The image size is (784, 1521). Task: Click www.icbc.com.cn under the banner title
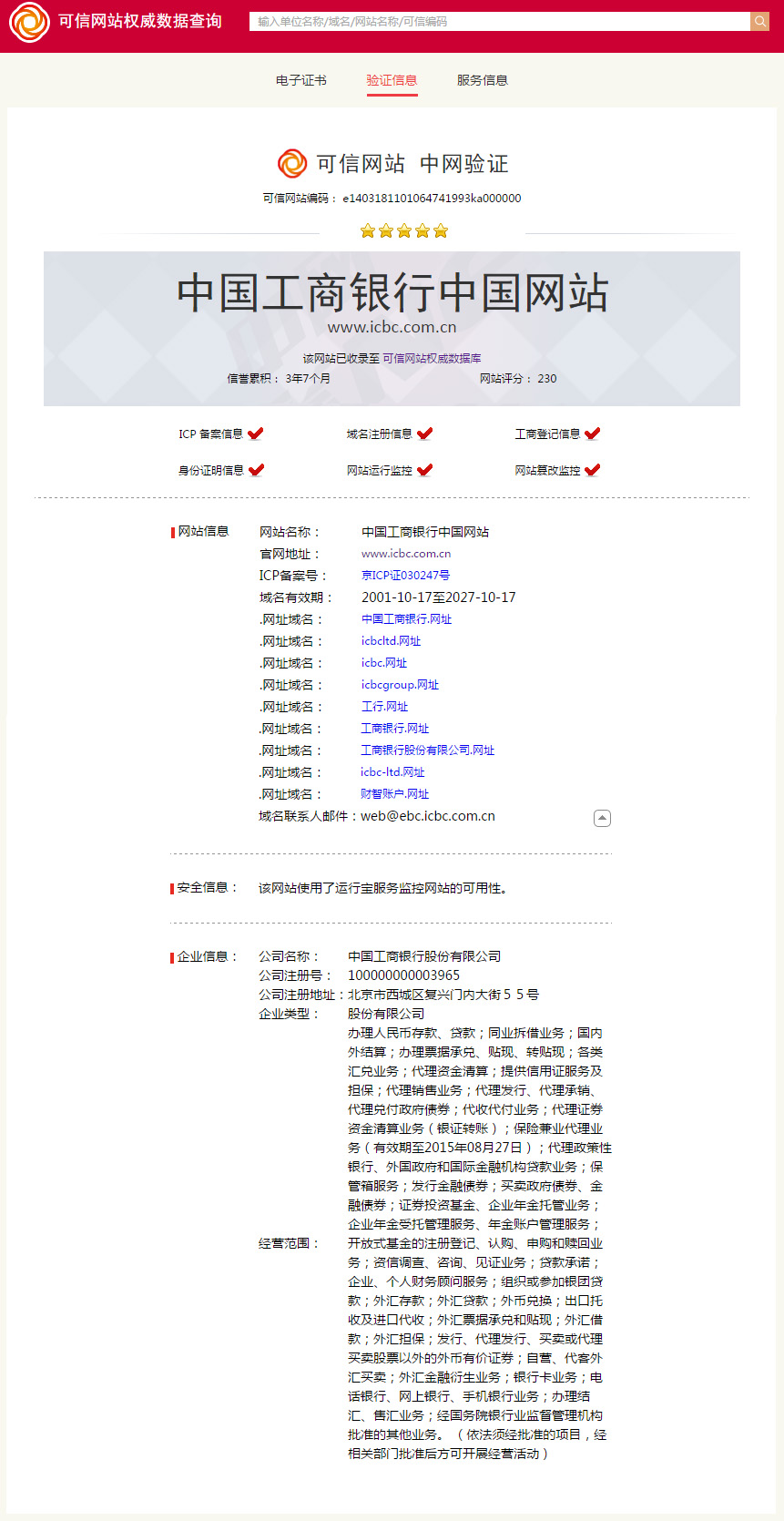point(392,327)
